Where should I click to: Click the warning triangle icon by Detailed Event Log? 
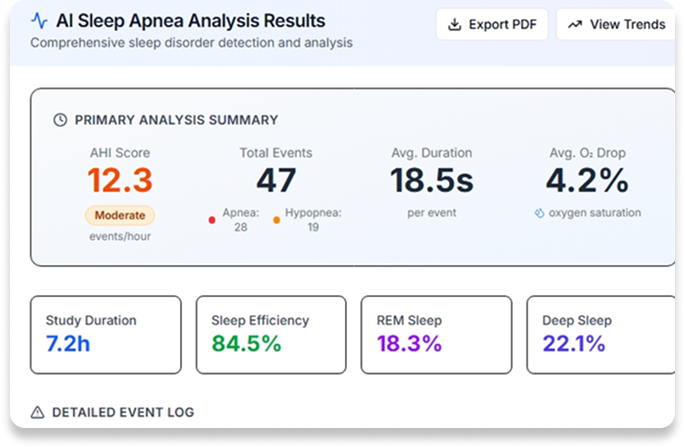(x=38, y=412)
